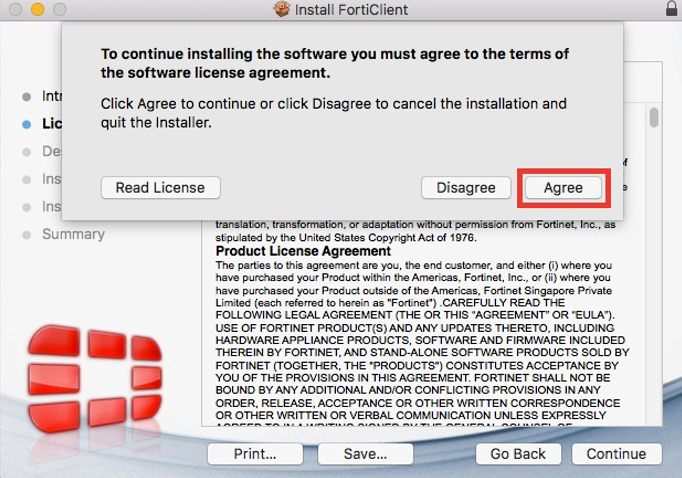The width and height of the screenshot is (682, 478).
Task: Open the Read License button
Action: click(x=160, y=187)
